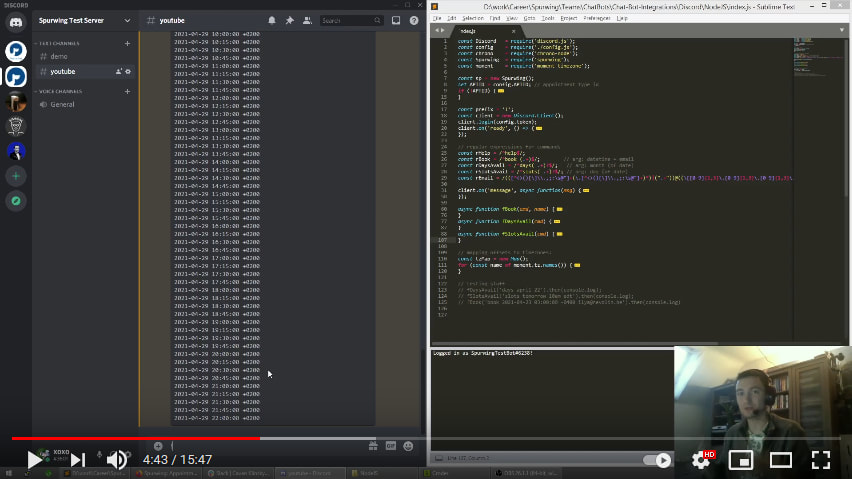Viewport: 852px width, 479px height.
Task: Open the demo text channel
Action: pos(85,56)
